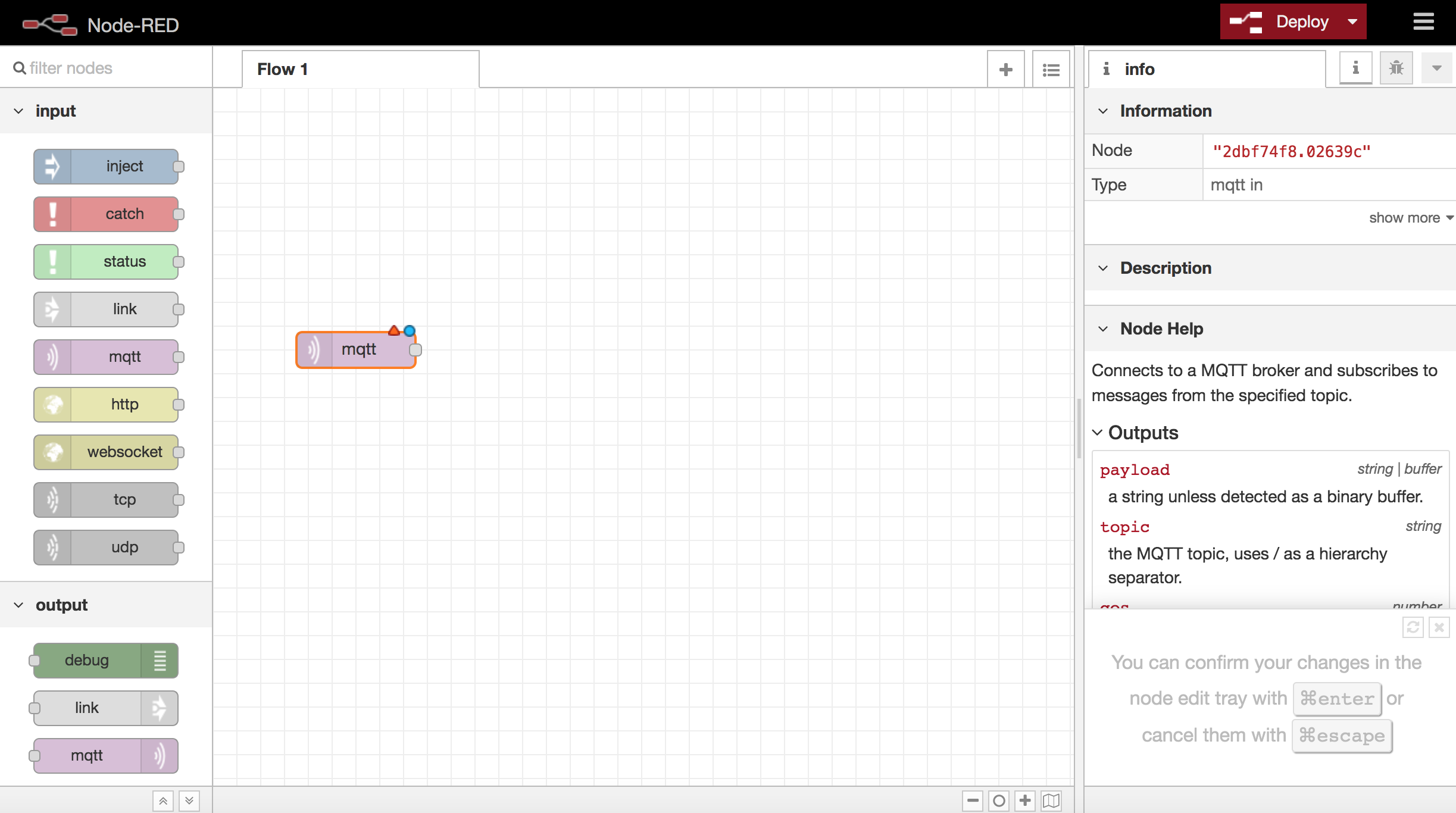Image resolution: width=1456 pixels, height=813 pixels.
Task: Close the tips box
Action: (1439, 627)
